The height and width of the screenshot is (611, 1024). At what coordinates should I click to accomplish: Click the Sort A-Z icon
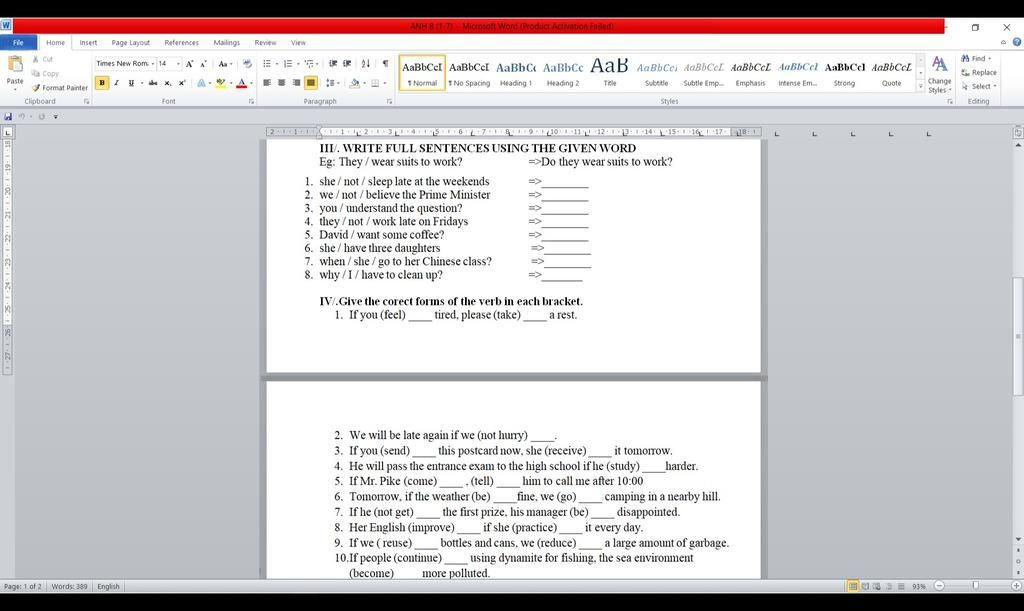pos(366,64)
